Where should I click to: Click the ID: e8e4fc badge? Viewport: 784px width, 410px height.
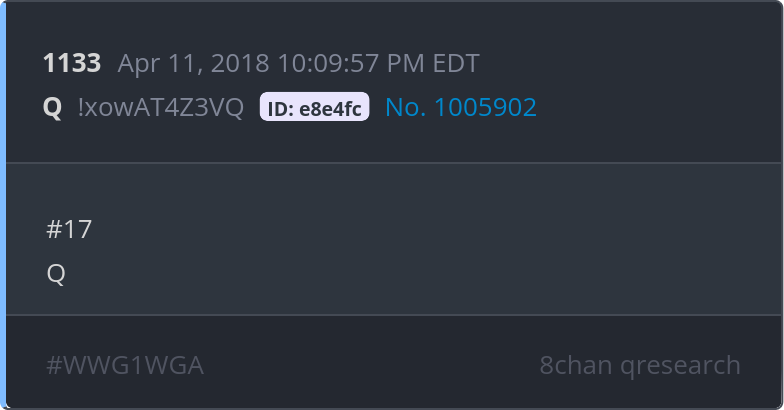click(x=314, y=106)
